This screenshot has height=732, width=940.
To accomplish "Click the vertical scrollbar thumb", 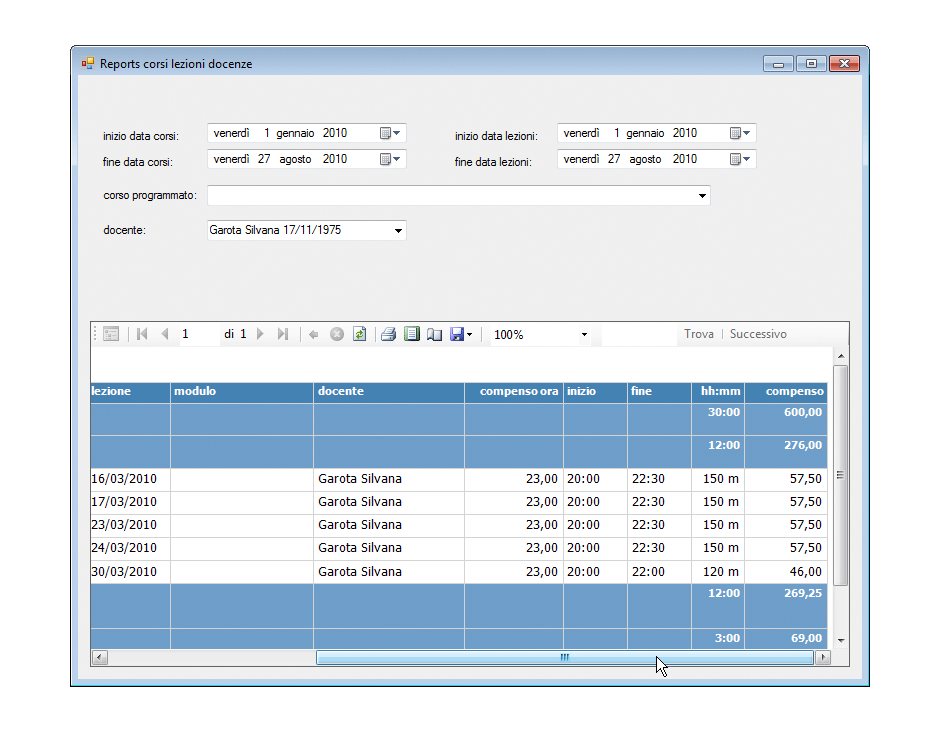I will pos(840,475).
